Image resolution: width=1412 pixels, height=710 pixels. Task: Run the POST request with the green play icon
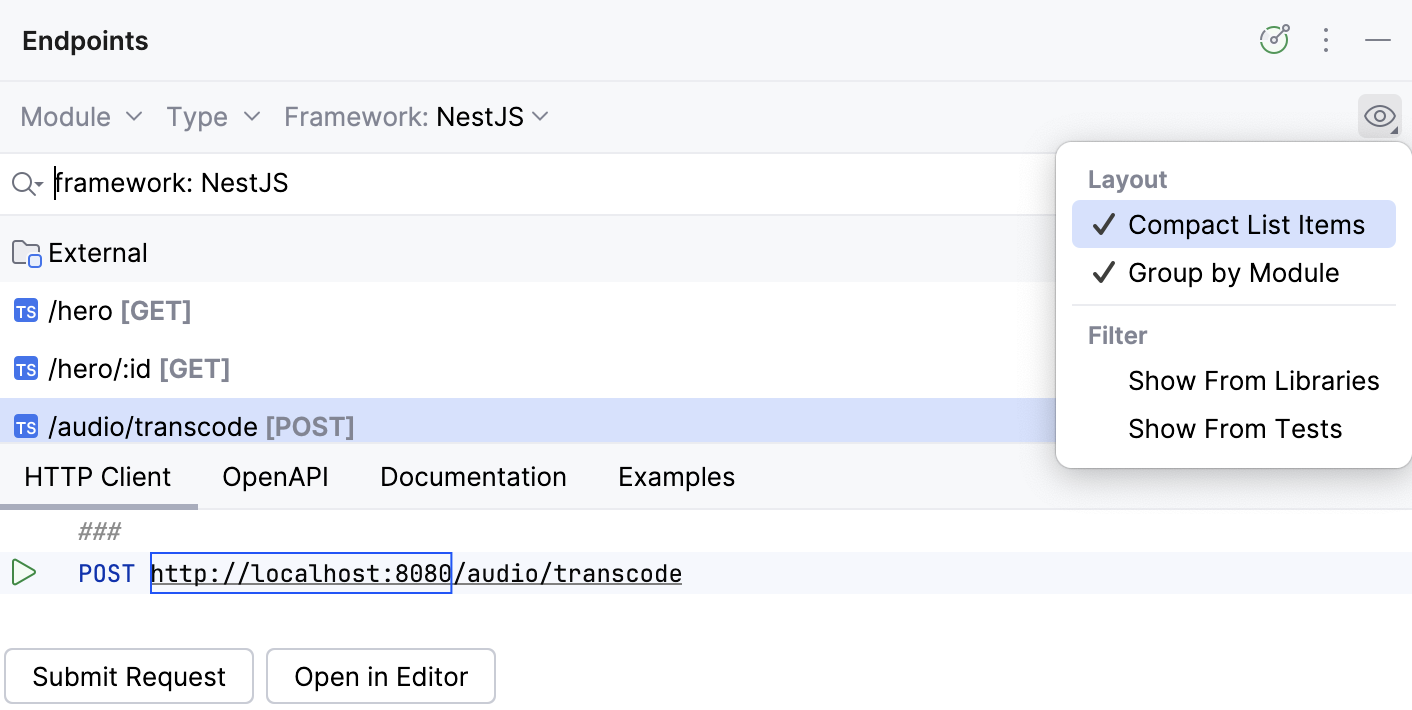click(x=25, y=573)
